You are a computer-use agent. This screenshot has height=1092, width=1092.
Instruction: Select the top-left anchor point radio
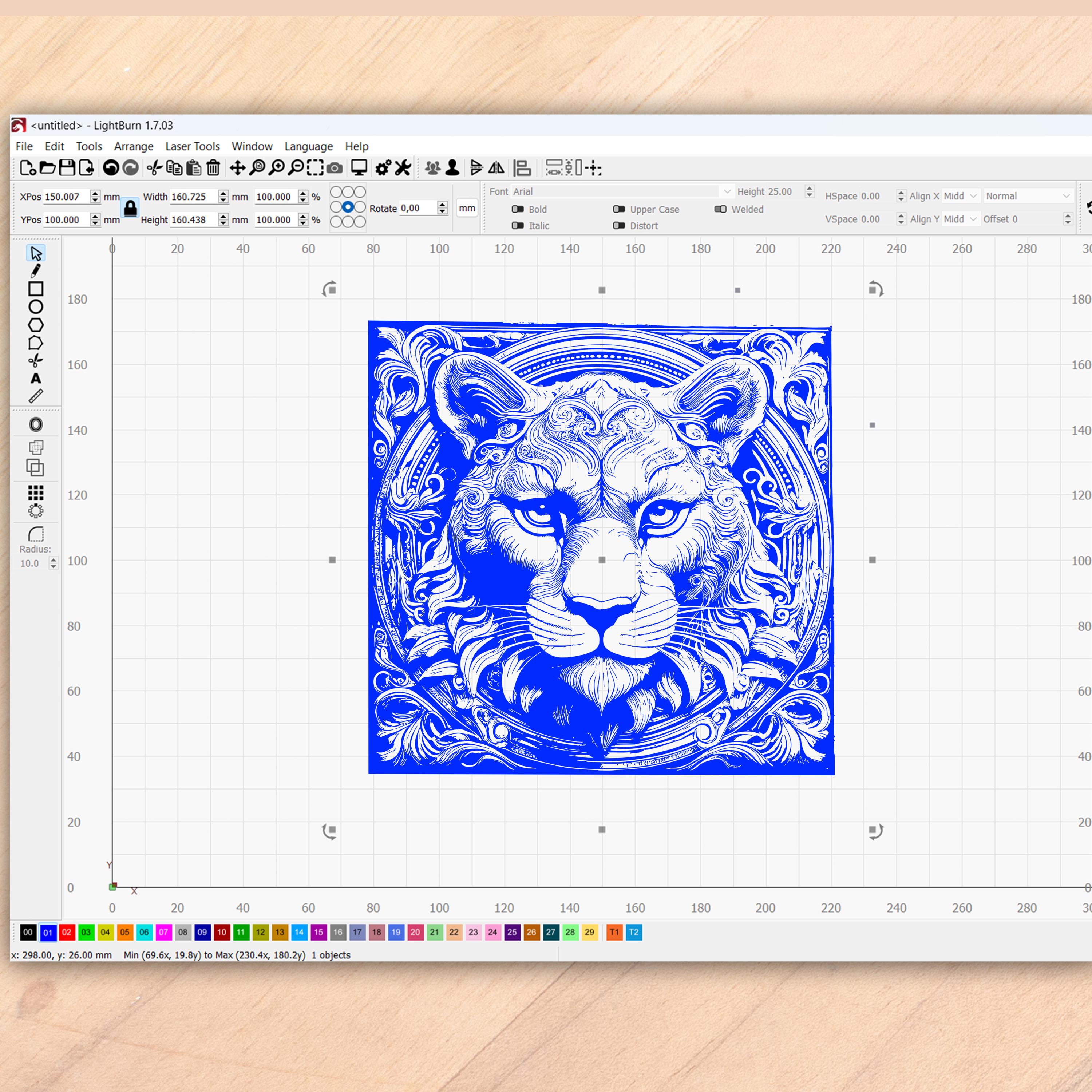[336, 192]
